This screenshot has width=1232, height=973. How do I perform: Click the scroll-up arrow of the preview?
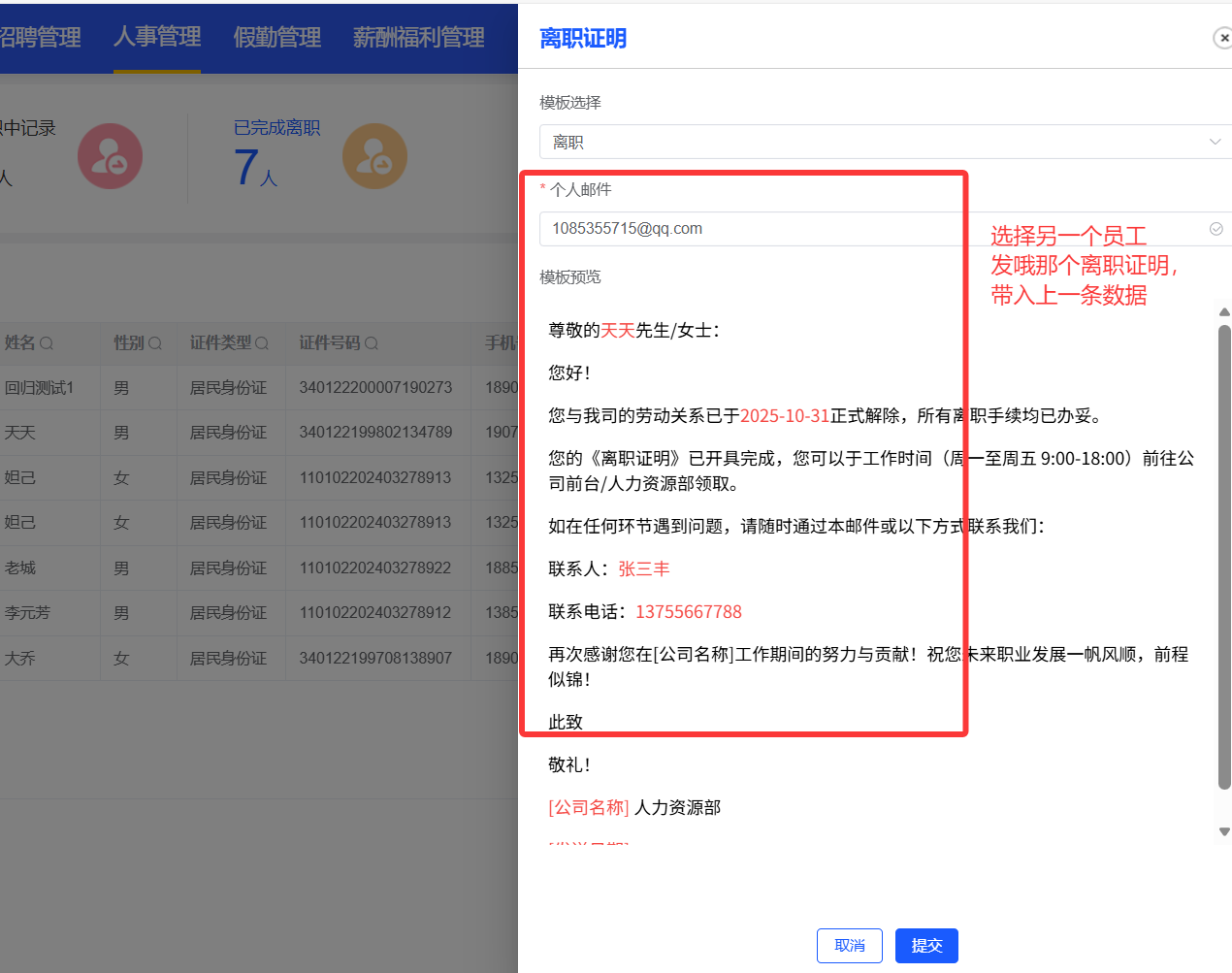(1224, 312)
